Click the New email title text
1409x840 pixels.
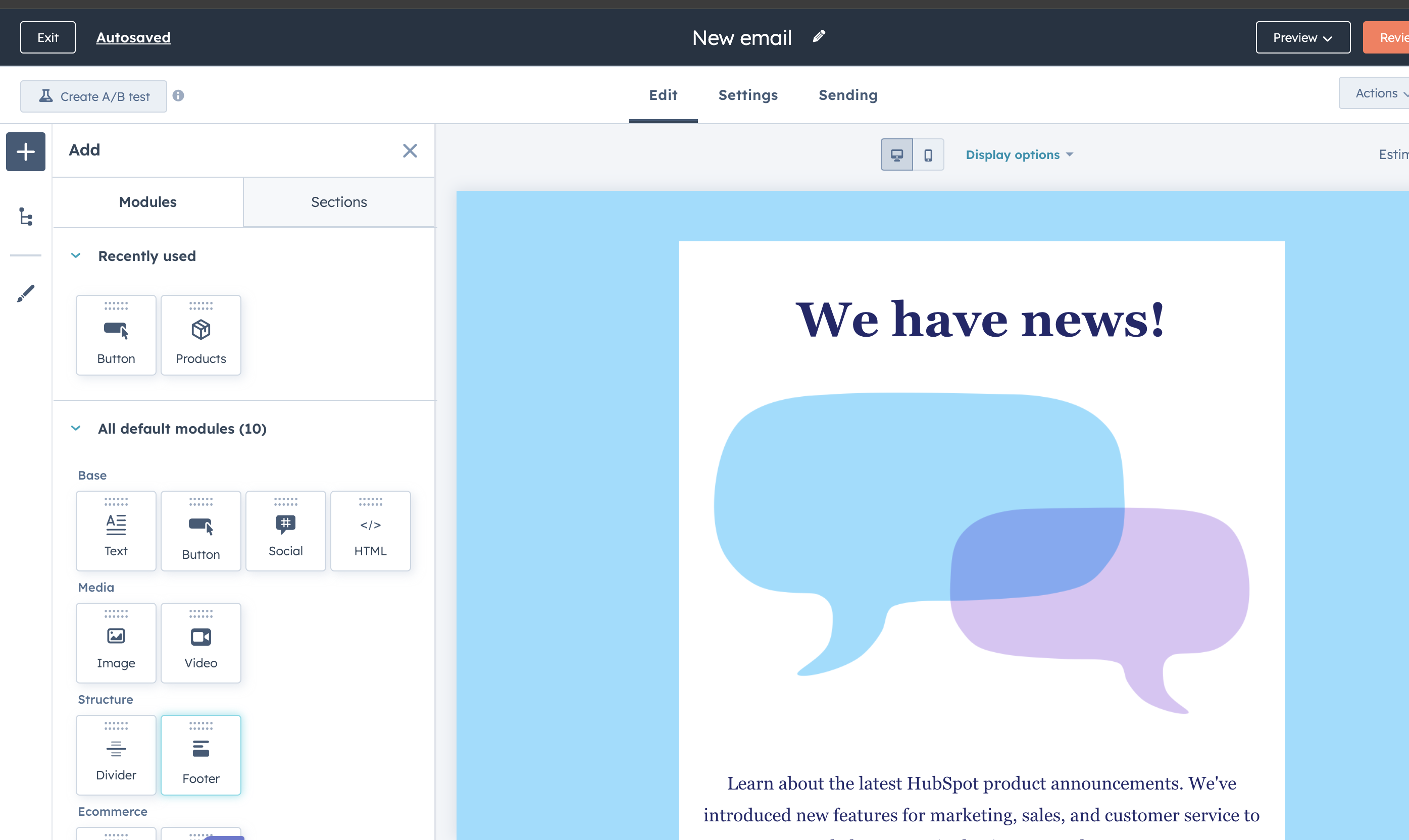pyautogui.click(x=741, y=38)
